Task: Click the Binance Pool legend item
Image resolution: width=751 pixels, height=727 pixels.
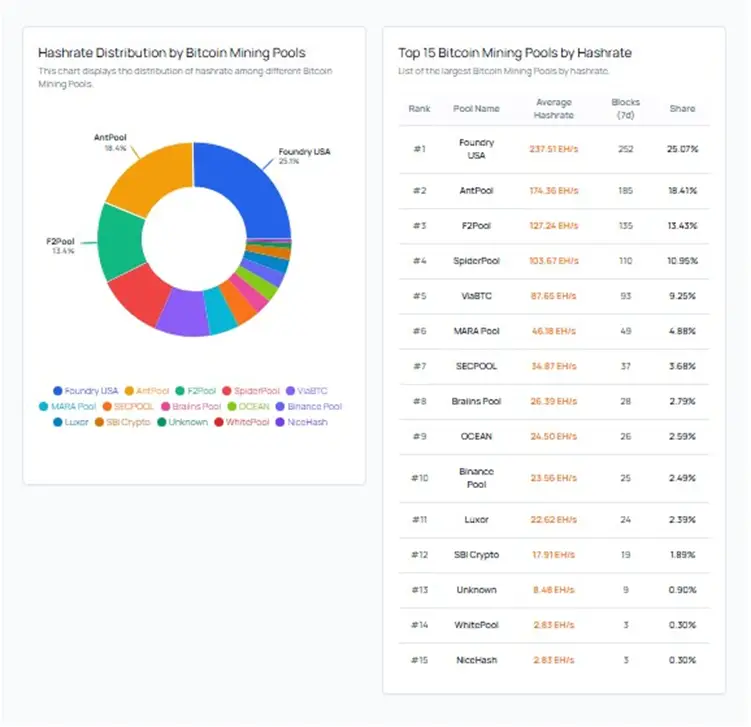Action: pos(309,407)
